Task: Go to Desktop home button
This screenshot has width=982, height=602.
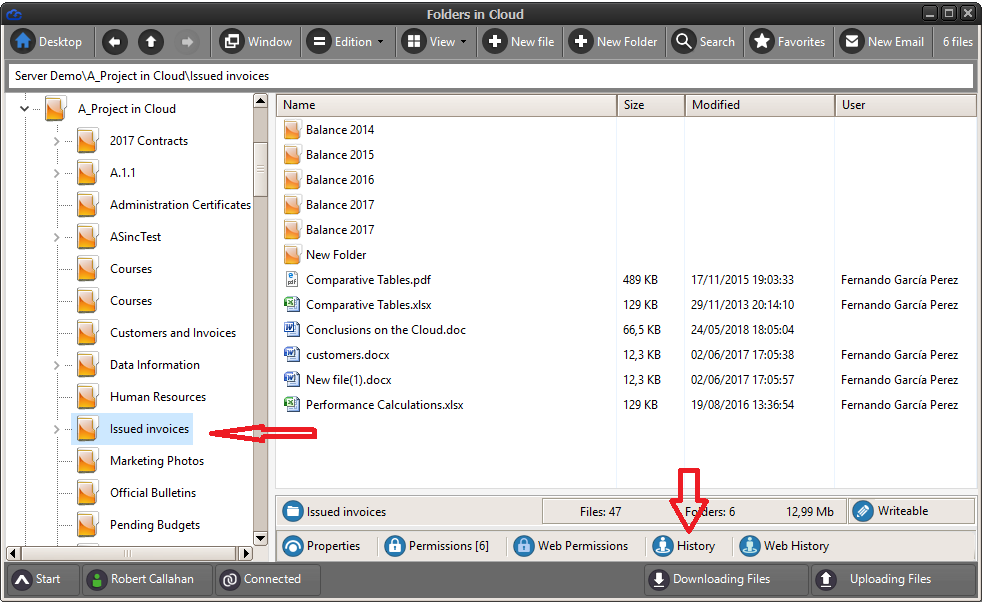Action: [x=49, y=42]
